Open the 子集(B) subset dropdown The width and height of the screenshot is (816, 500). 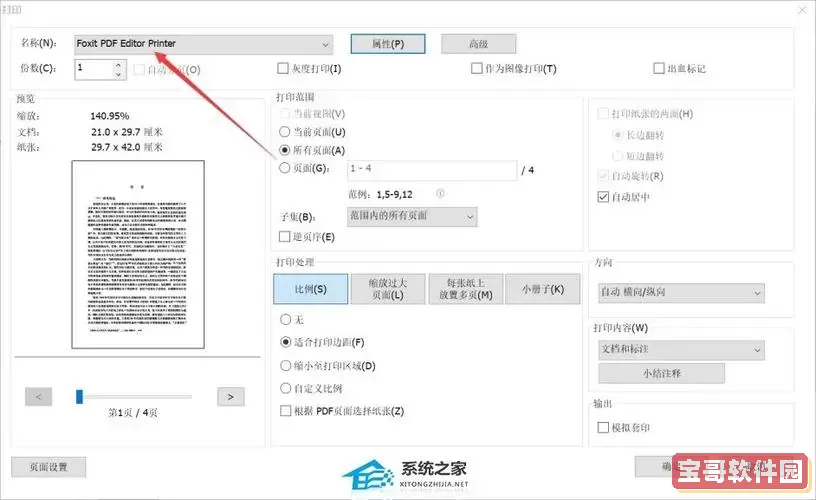(x=412, y=216)
